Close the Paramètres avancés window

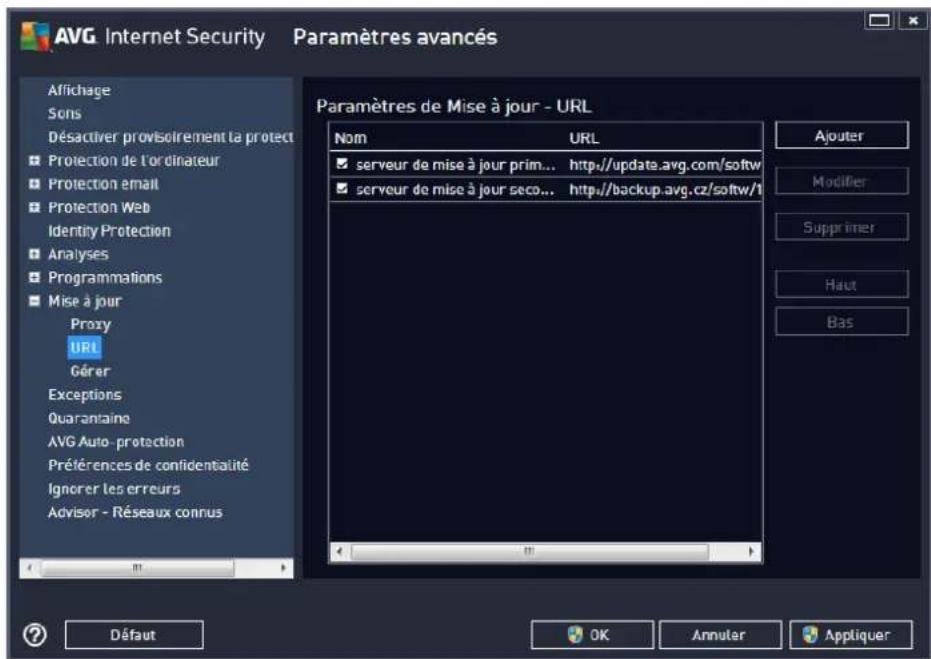pos(913,21)
